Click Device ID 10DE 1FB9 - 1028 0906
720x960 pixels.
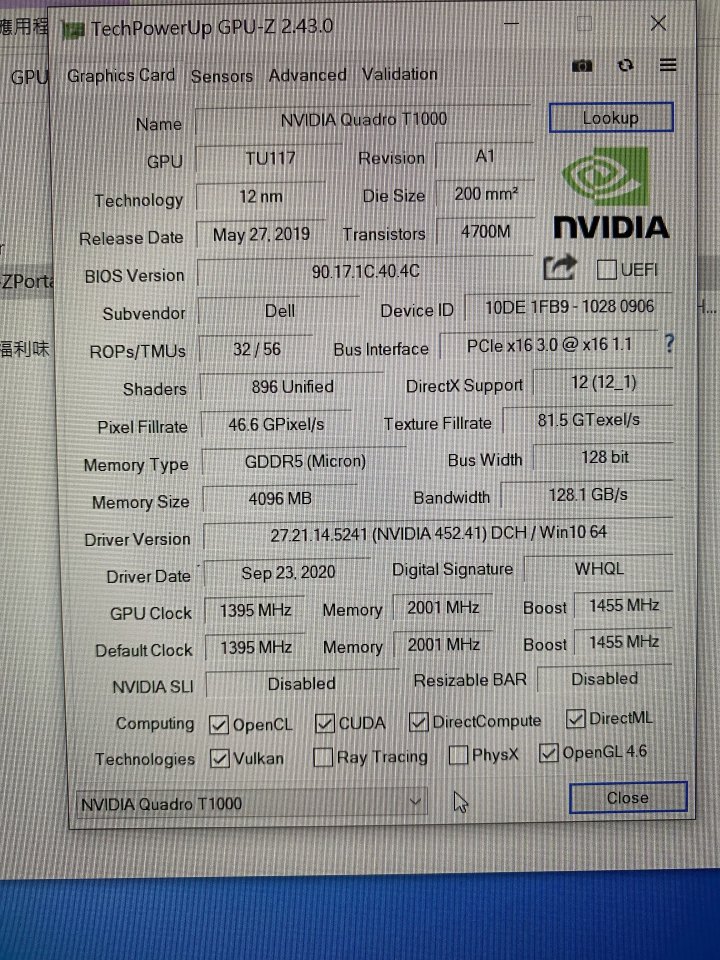(x=569, y=307)
